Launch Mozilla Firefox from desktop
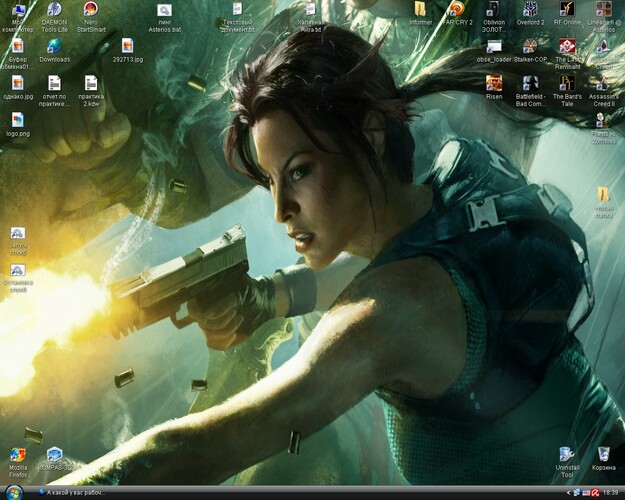This screenshot has height=500, width=625. pos(18,455)
